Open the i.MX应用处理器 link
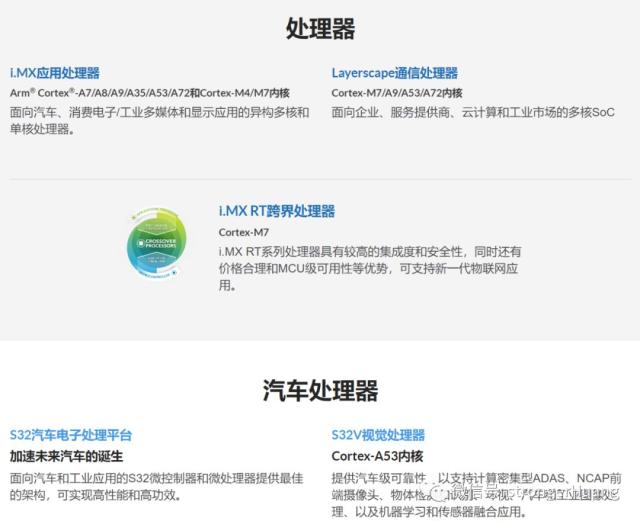Viewport: 640px width, 521px height. (55, 73)
